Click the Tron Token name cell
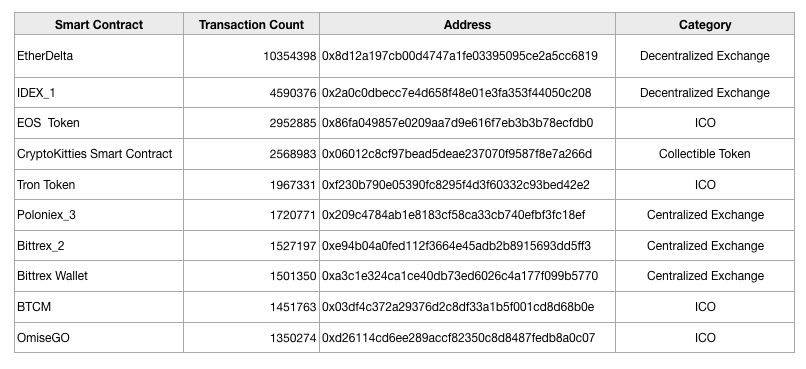 point(99,185)
